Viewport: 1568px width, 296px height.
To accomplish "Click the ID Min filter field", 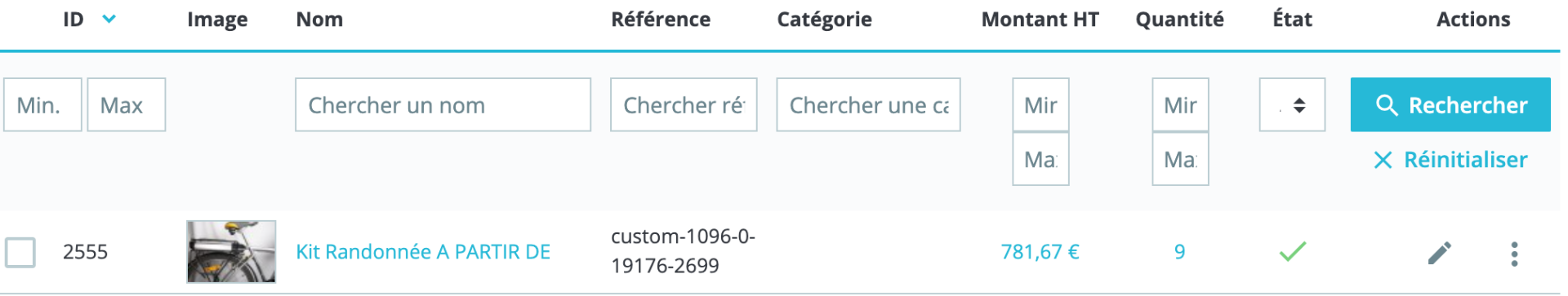I will 42,104.
